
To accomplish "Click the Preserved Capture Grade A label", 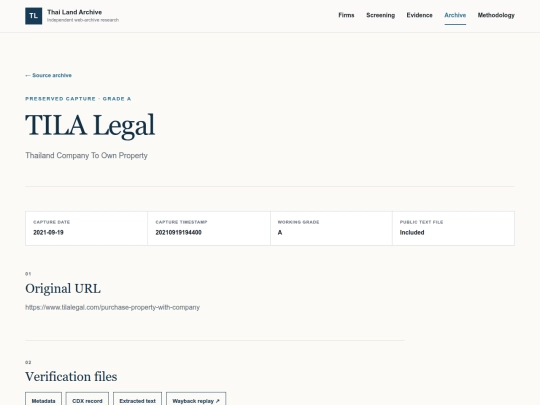I will (x=78, y=99).
